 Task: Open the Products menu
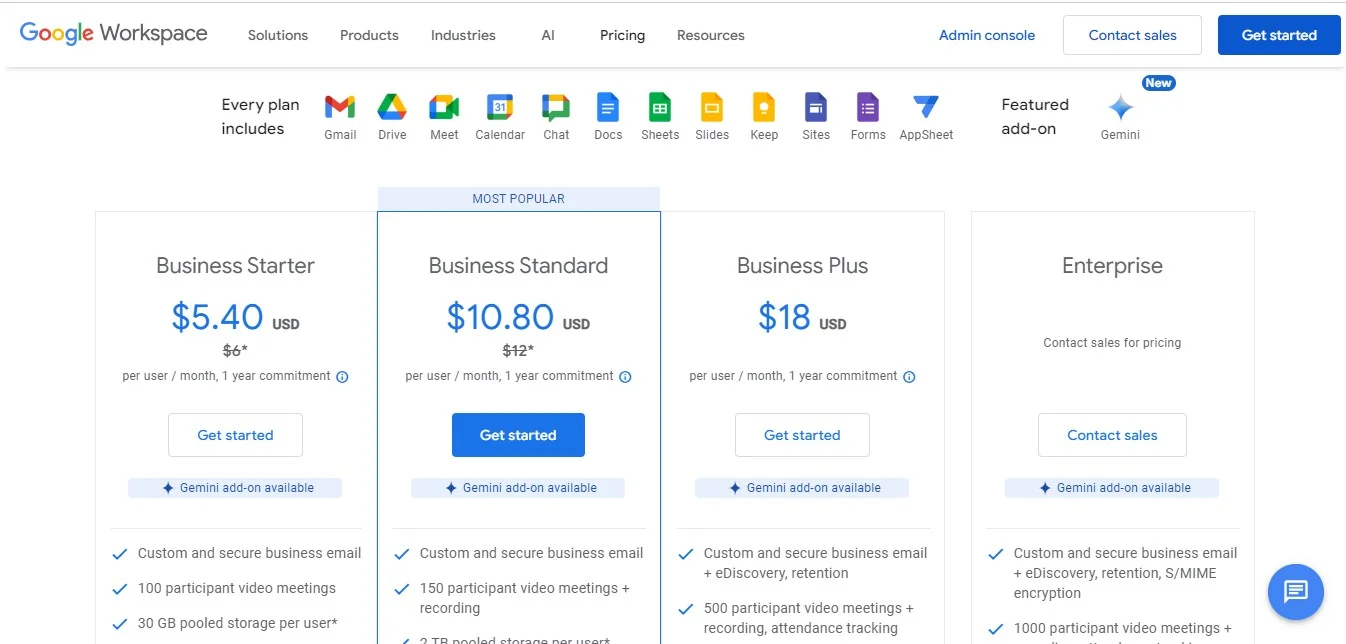(x=369, y=35)
